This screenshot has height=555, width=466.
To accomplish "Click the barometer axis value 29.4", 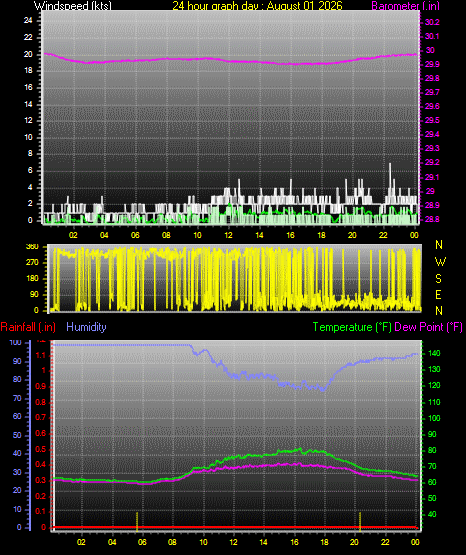I will click(x=432, y=134).
